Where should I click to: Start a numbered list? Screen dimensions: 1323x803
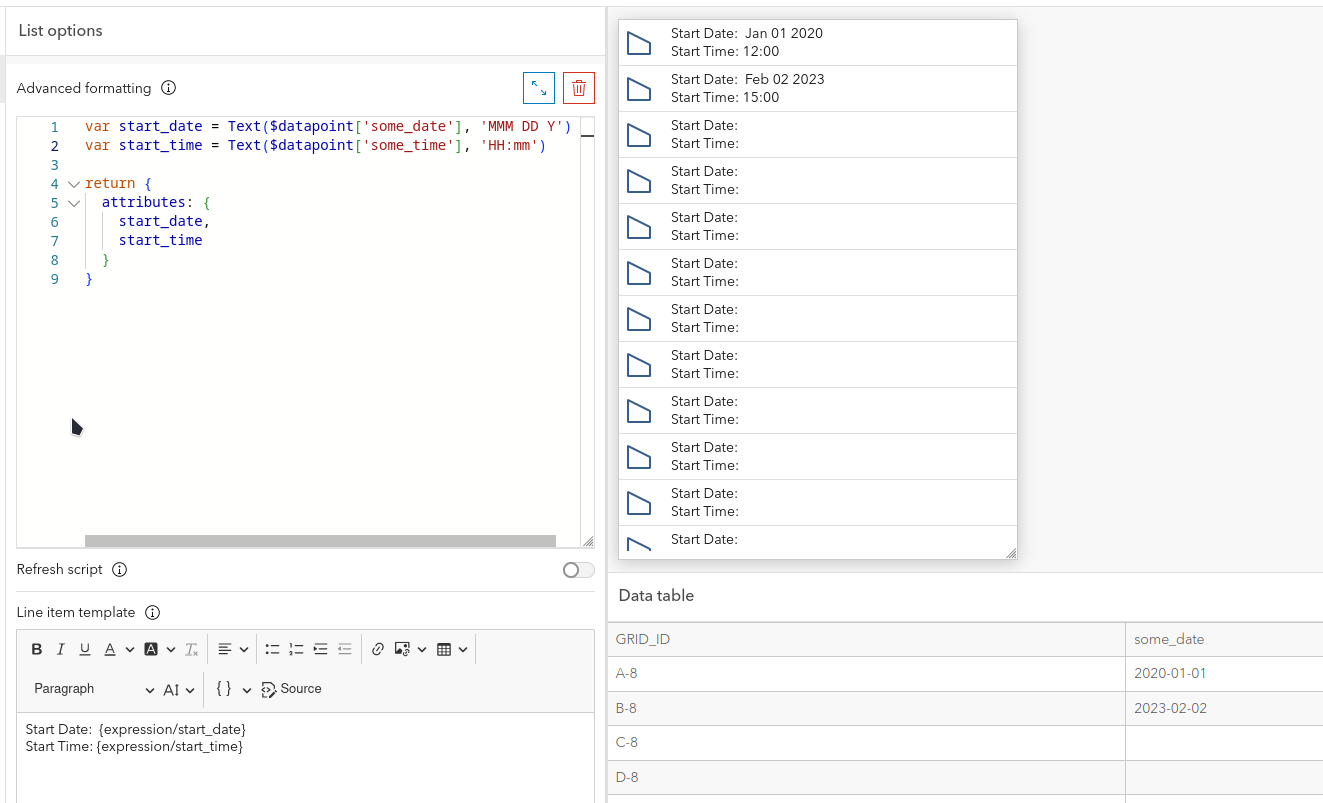pos(296,648)
